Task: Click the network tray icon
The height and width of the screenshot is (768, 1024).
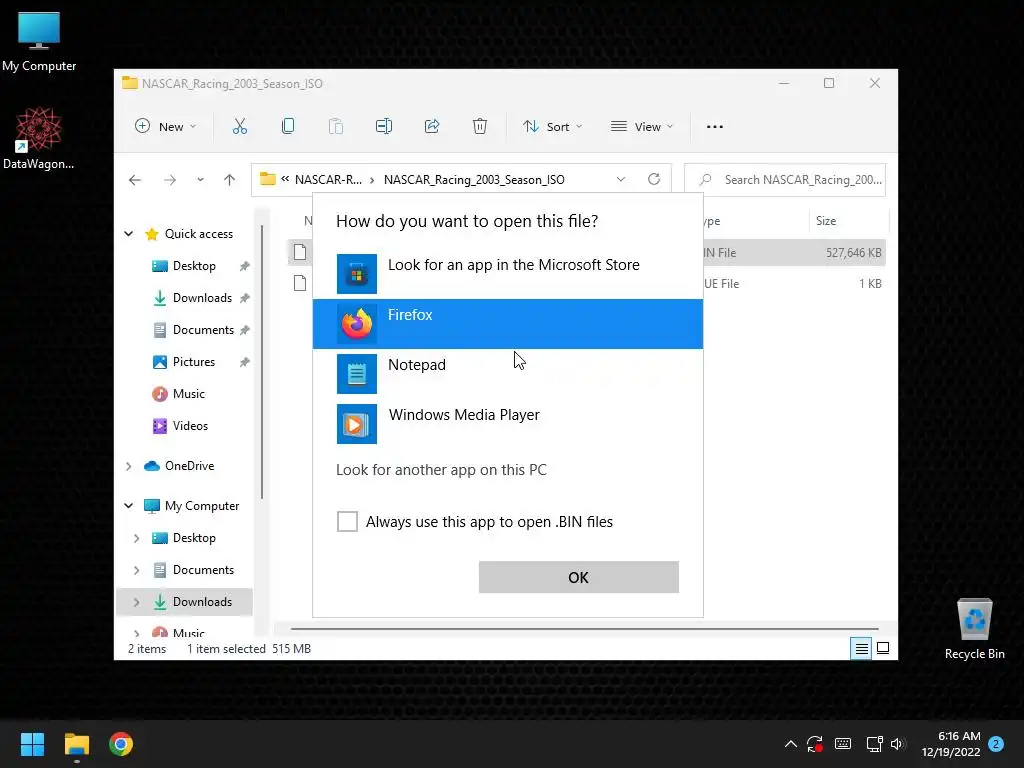Action: click(x=874, y=744)
